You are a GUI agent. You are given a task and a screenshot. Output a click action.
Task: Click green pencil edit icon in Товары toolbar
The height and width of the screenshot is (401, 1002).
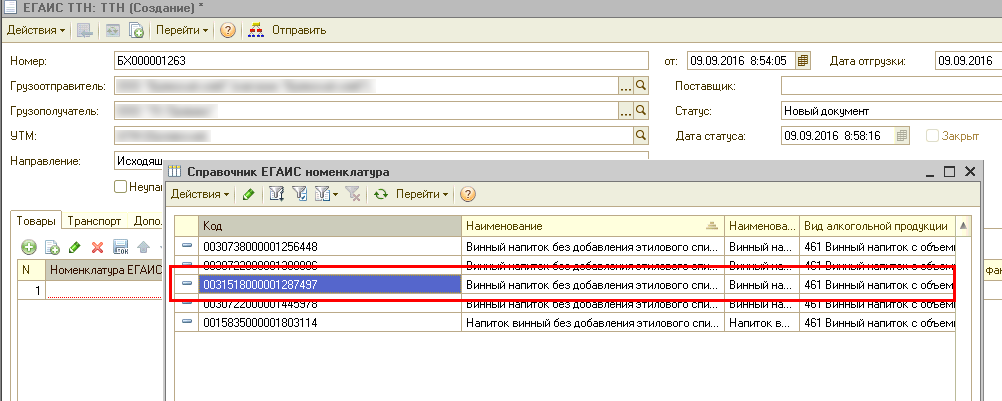tap(75, 247)
